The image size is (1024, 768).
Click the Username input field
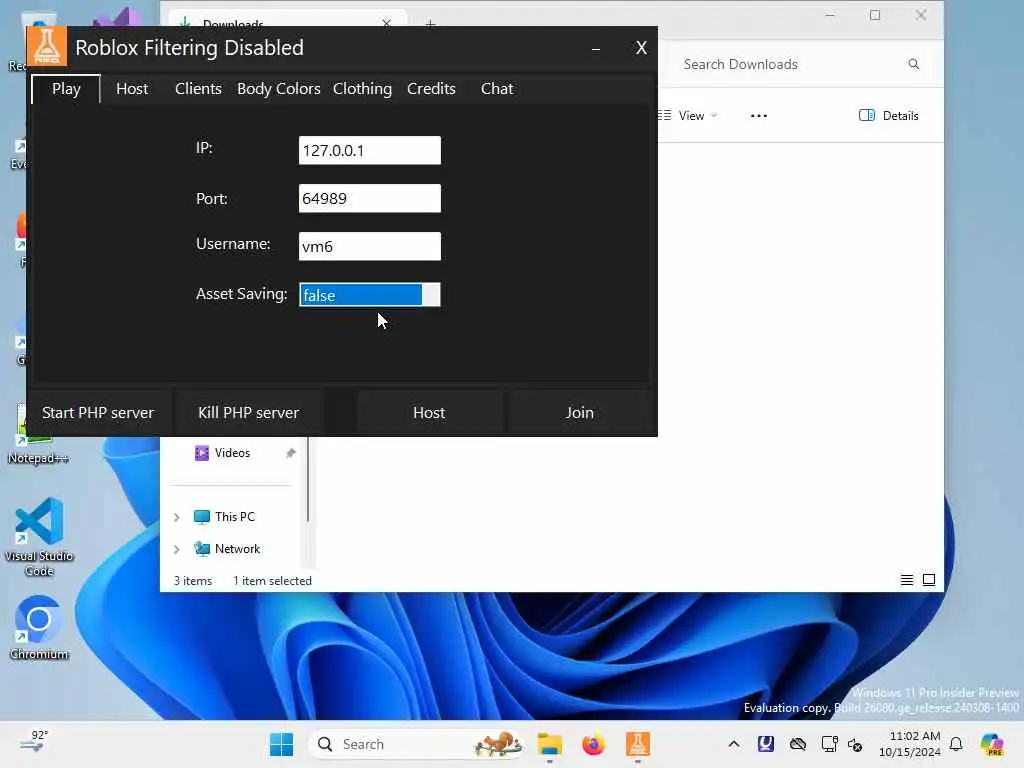click(x=370, y=246)
